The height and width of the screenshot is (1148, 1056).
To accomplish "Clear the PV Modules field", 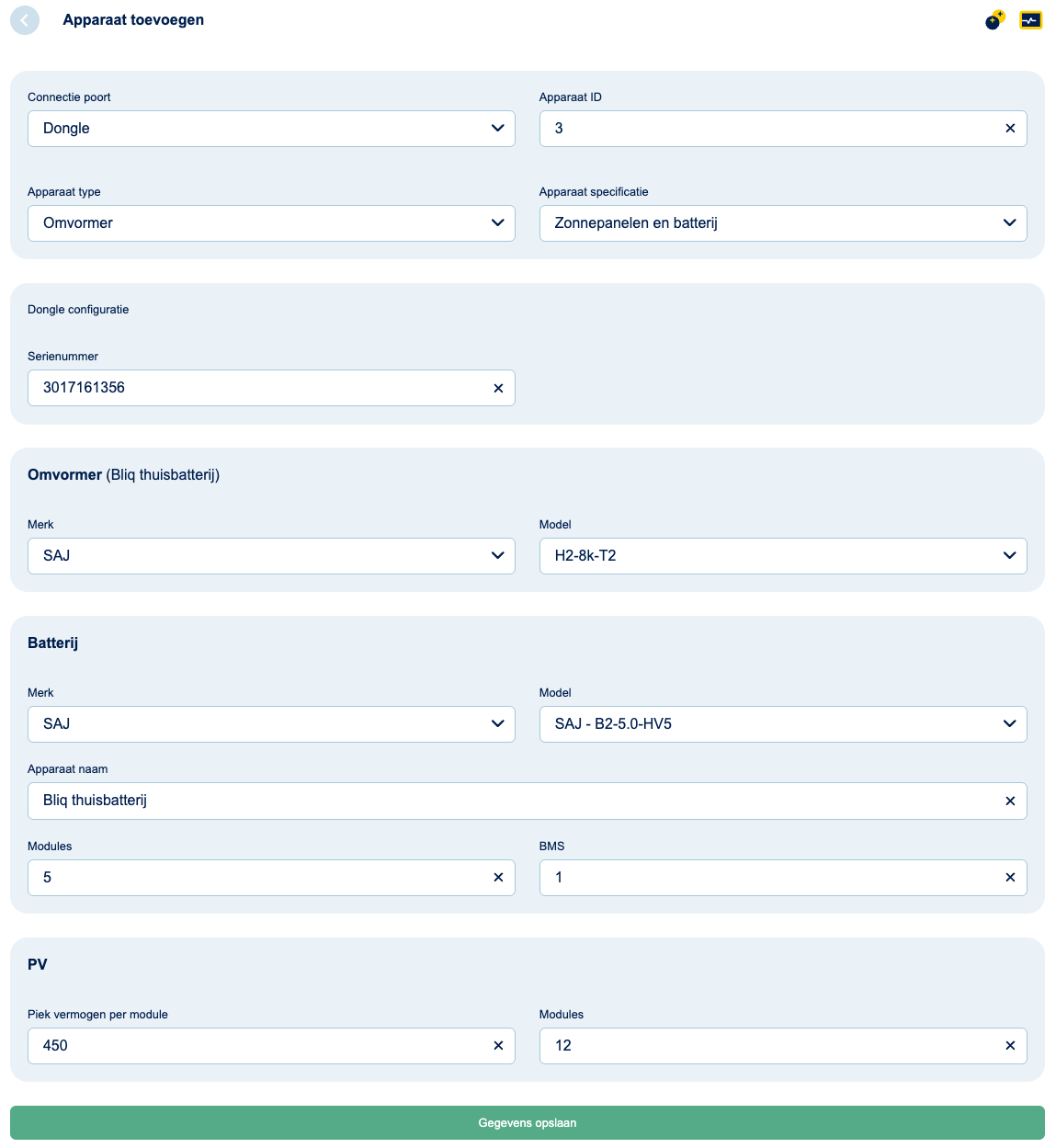I will tap(1010, 1046).
